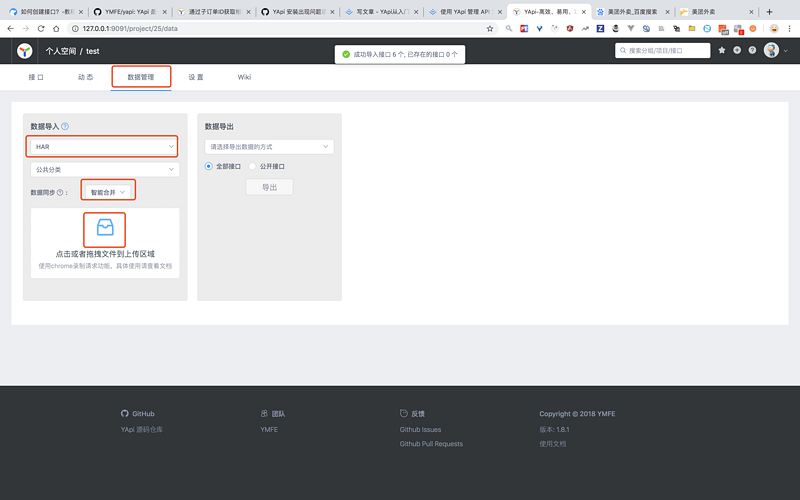
Task: Open the Chrome three-dot menu
Action: pos(789,29)
